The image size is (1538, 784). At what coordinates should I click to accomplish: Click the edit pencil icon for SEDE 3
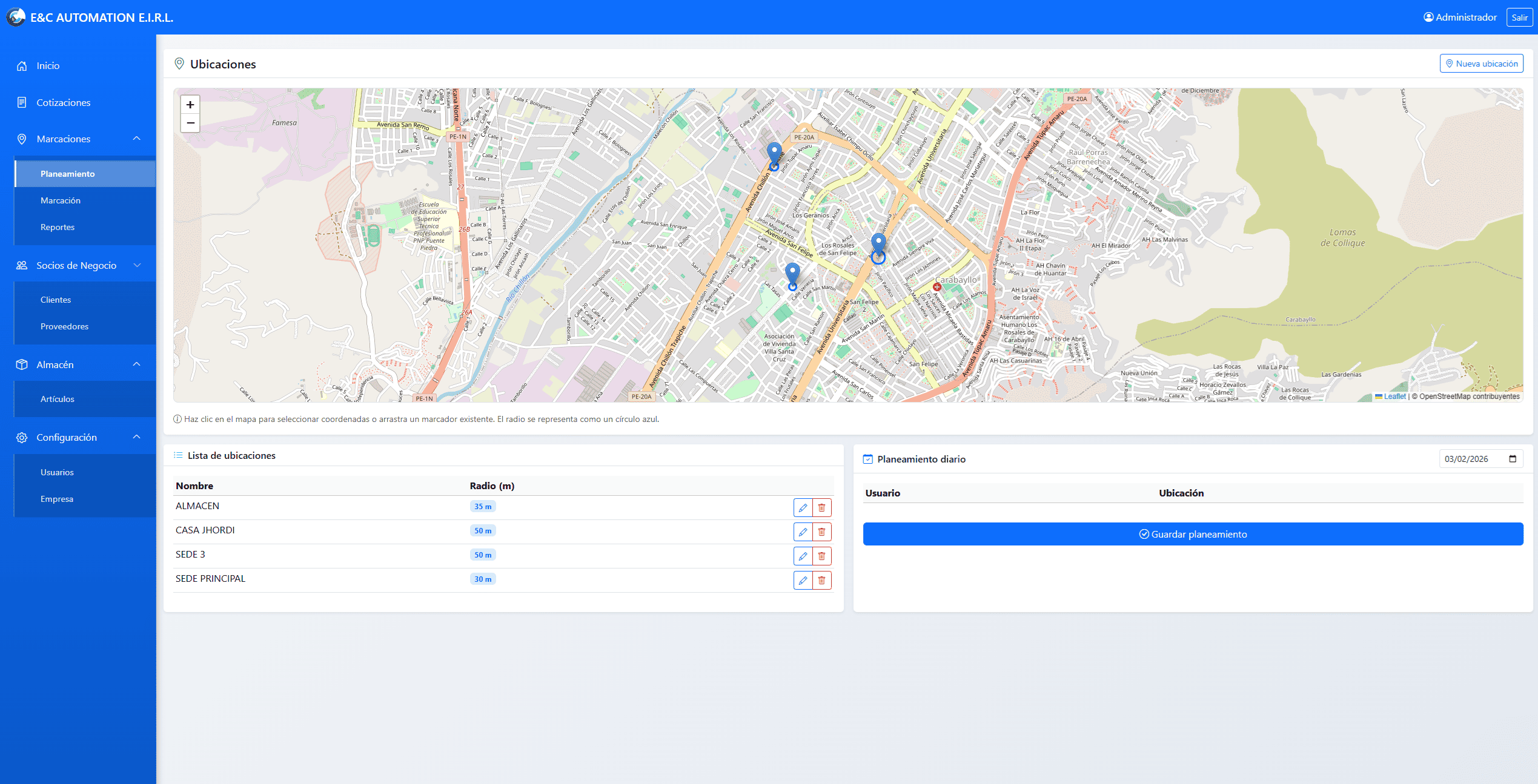(x=803, y=556)
